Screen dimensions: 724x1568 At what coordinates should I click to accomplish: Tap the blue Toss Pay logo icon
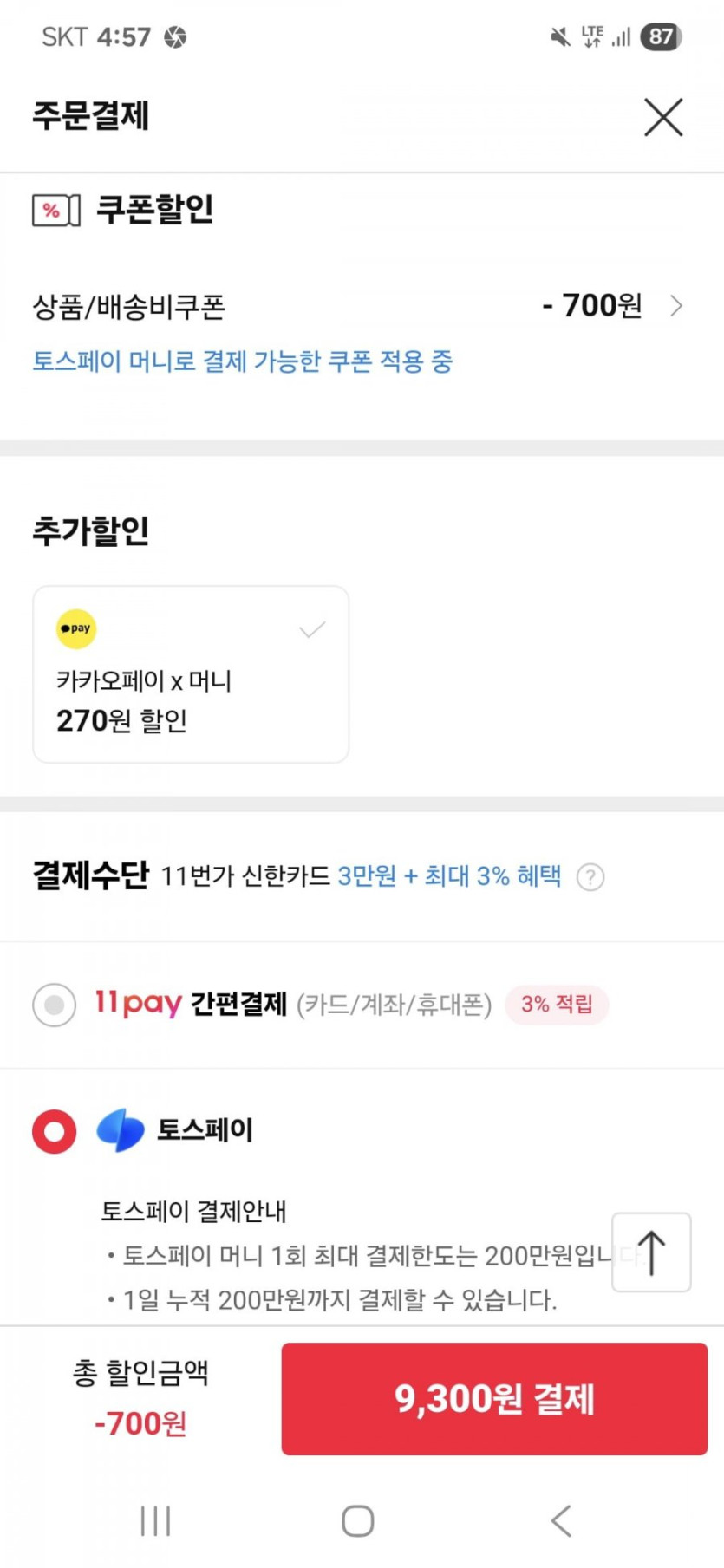point(121,1130)
